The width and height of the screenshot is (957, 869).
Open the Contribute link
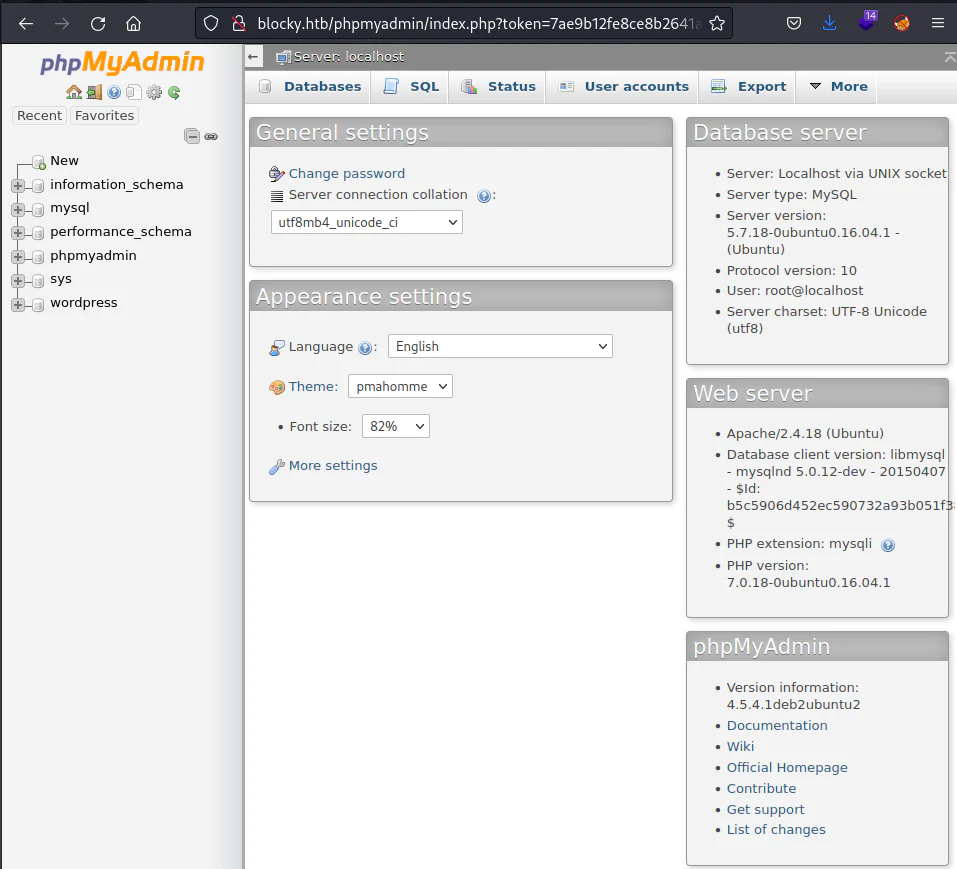pyautogui.click(x=761, y=788)
